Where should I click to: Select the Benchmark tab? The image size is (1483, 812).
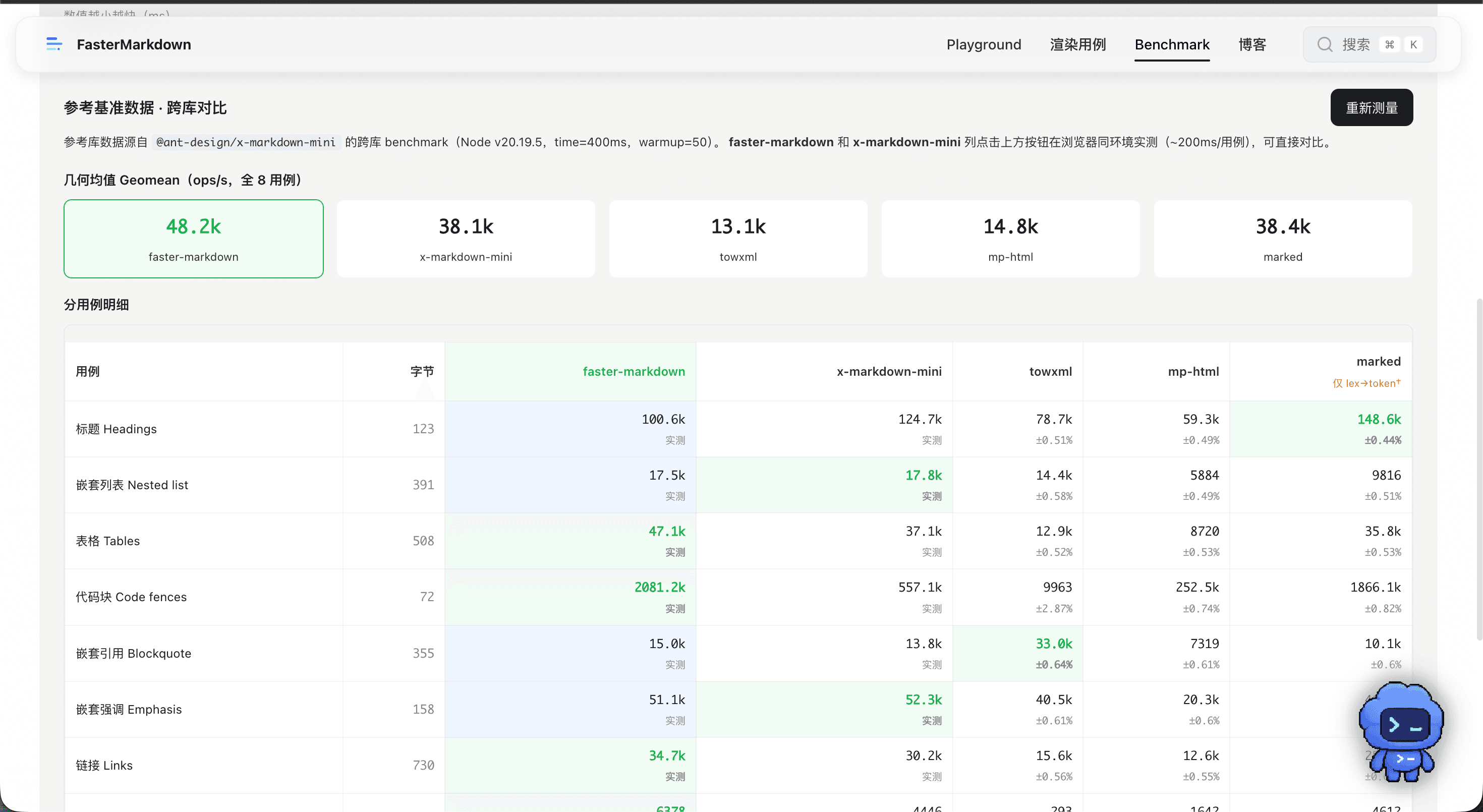[x=1172, y=44]
